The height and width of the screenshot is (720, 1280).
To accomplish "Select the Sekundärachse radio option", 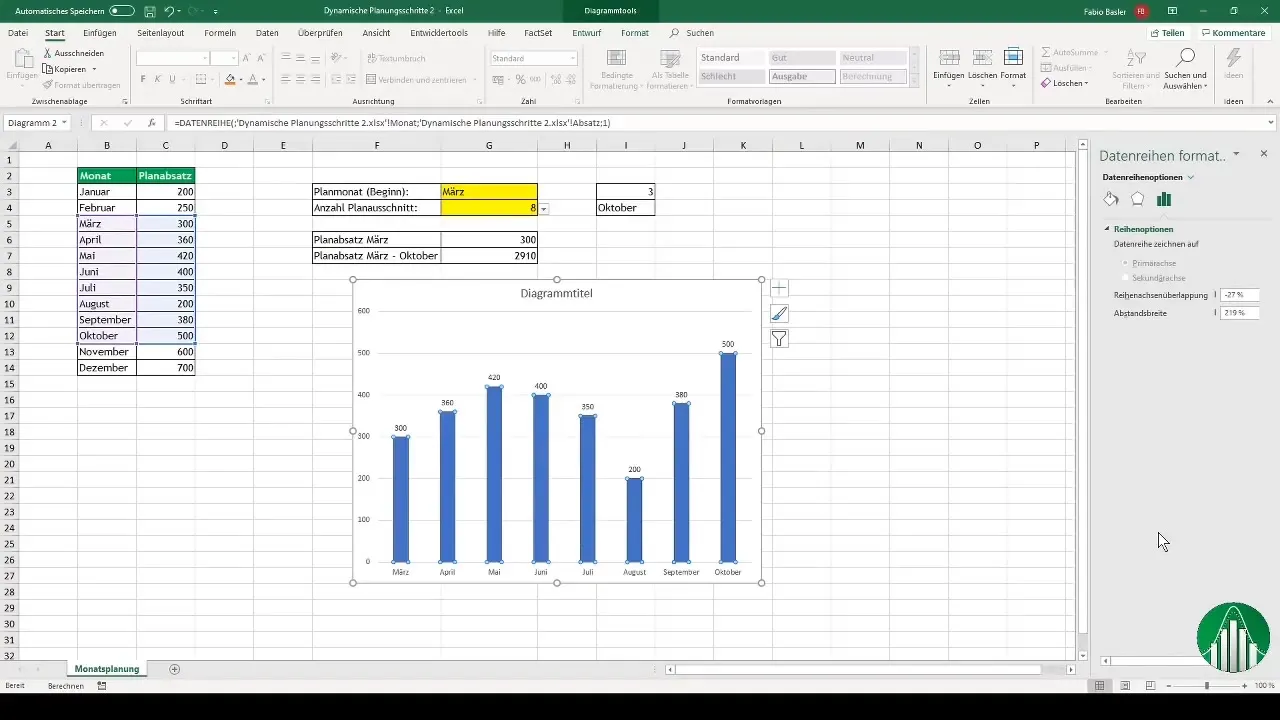I will click(1126, 277).
